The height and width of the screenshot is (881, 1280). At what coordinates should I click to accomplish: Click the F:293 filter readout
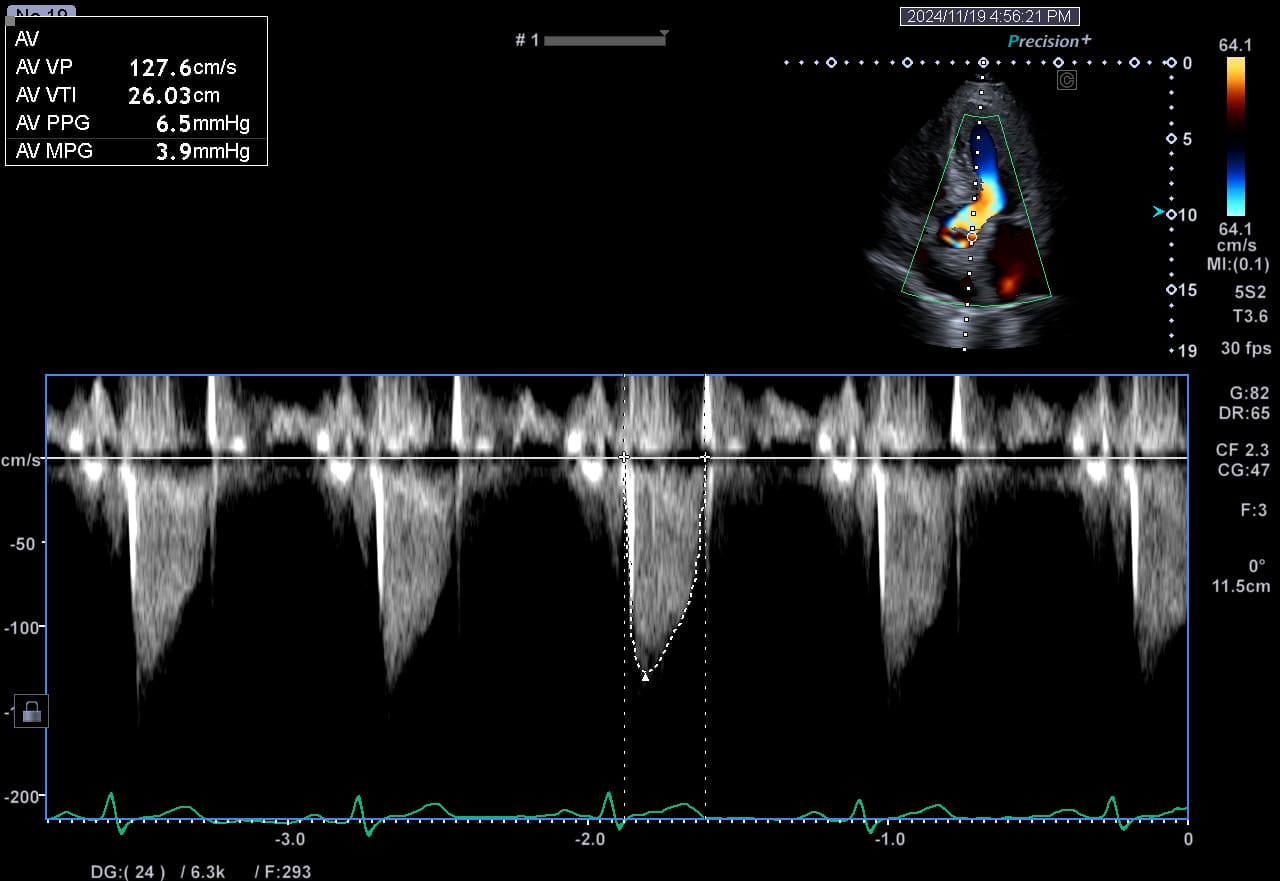coord(283,872)
